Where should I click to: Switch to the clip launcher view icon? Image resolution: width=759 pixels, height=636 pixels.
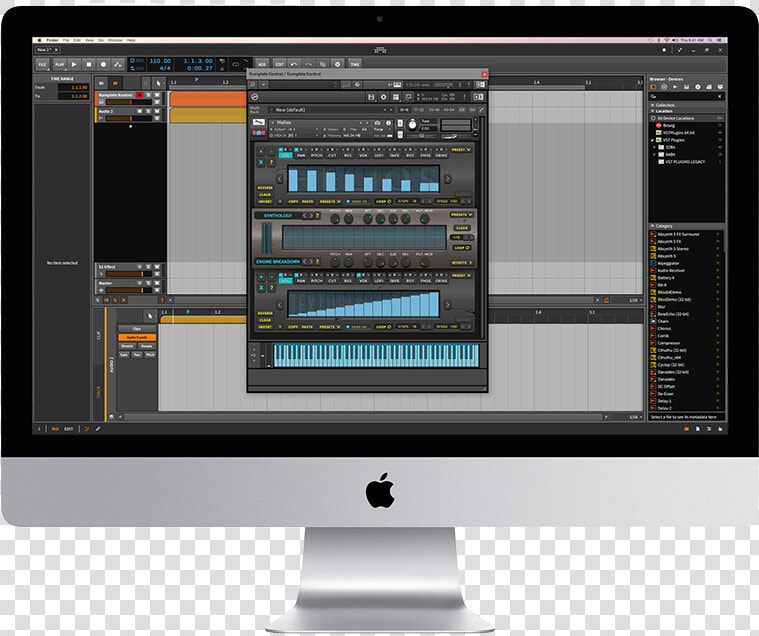[101, 83]
